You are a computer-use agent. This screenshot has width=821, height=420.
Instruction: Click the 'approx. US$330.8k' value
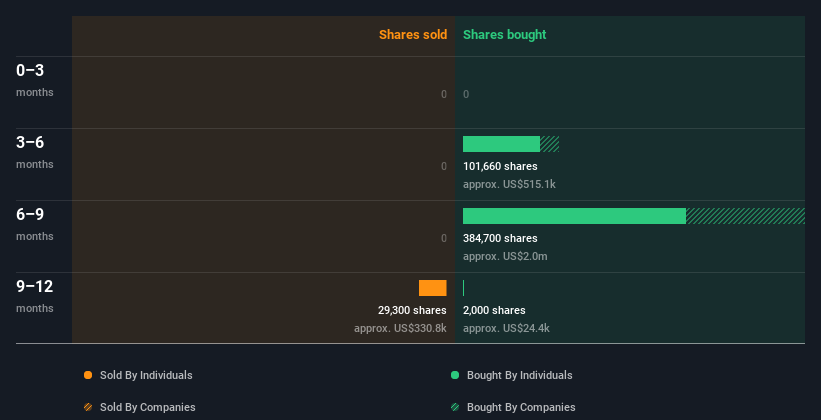coord(400,328)
